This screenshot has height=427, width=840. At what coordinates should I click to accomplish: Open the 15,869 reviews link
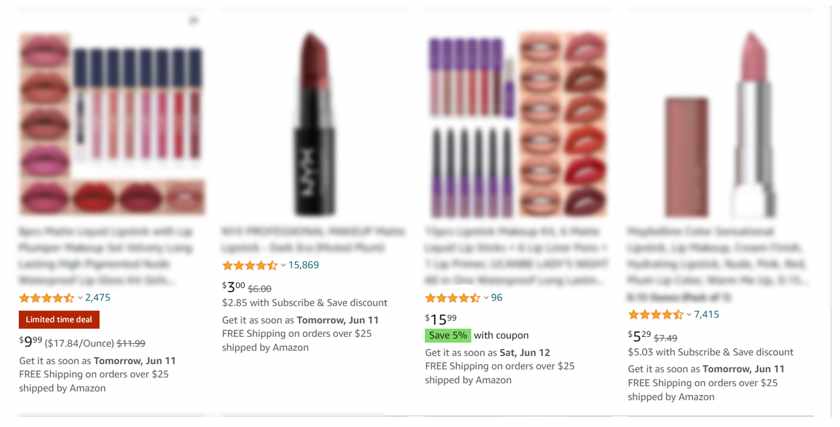pyautogui.click(x=303, y=265)
